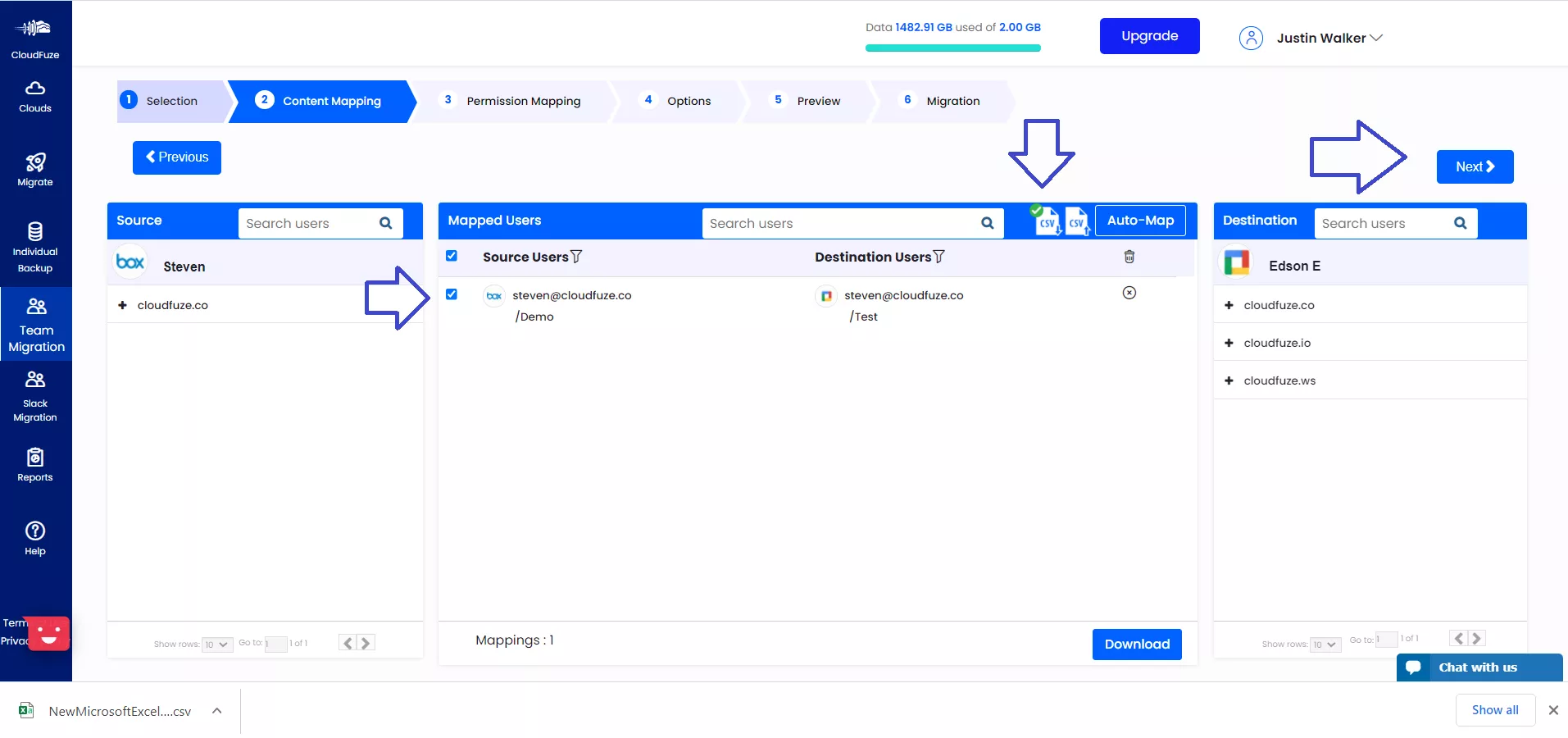
Task: Click the Destination search magnifier icon
Action: [x=1461, y=223]
